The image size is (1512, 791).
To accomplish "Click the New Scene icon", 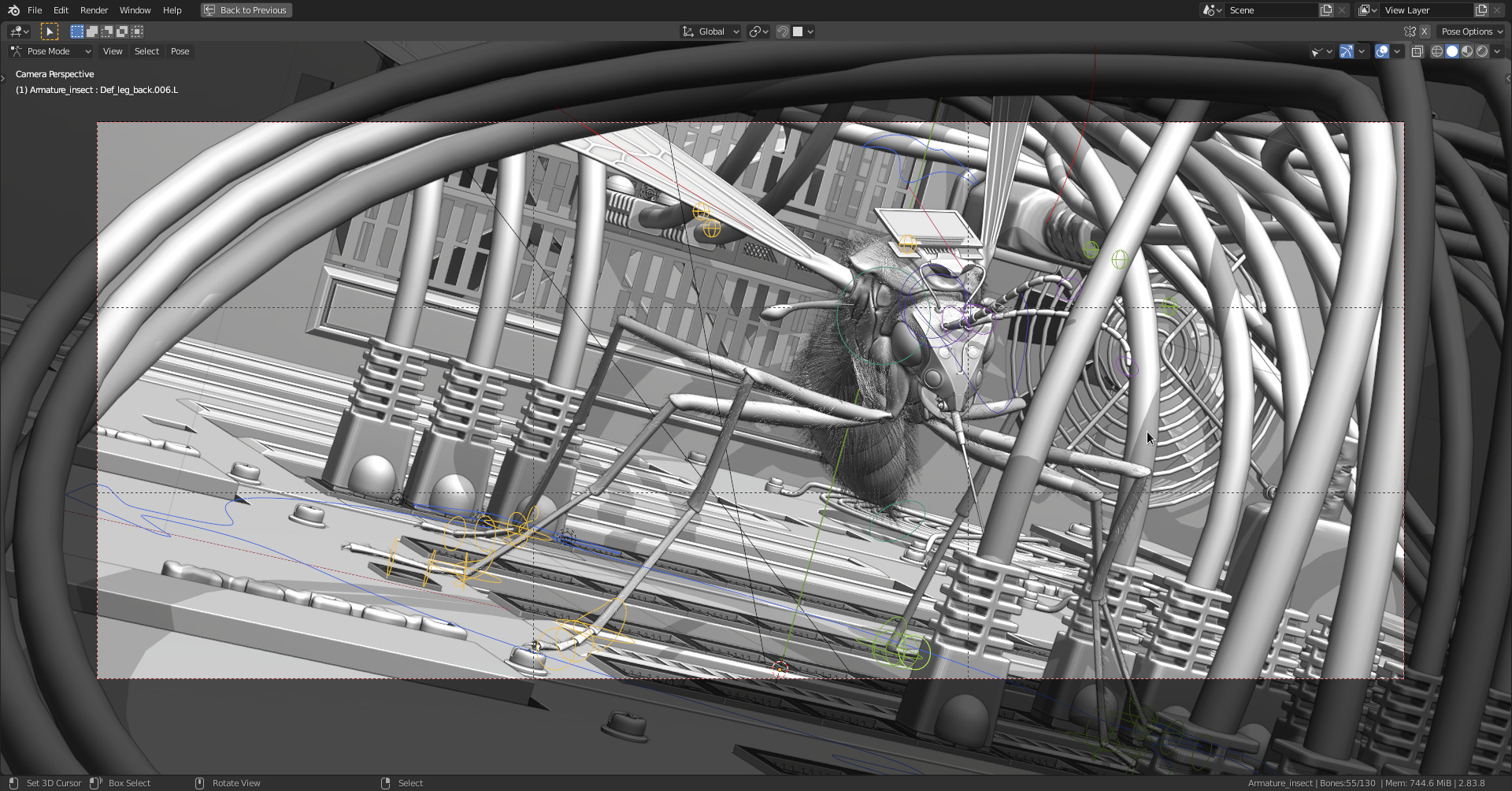I will tap(1326, 10).
